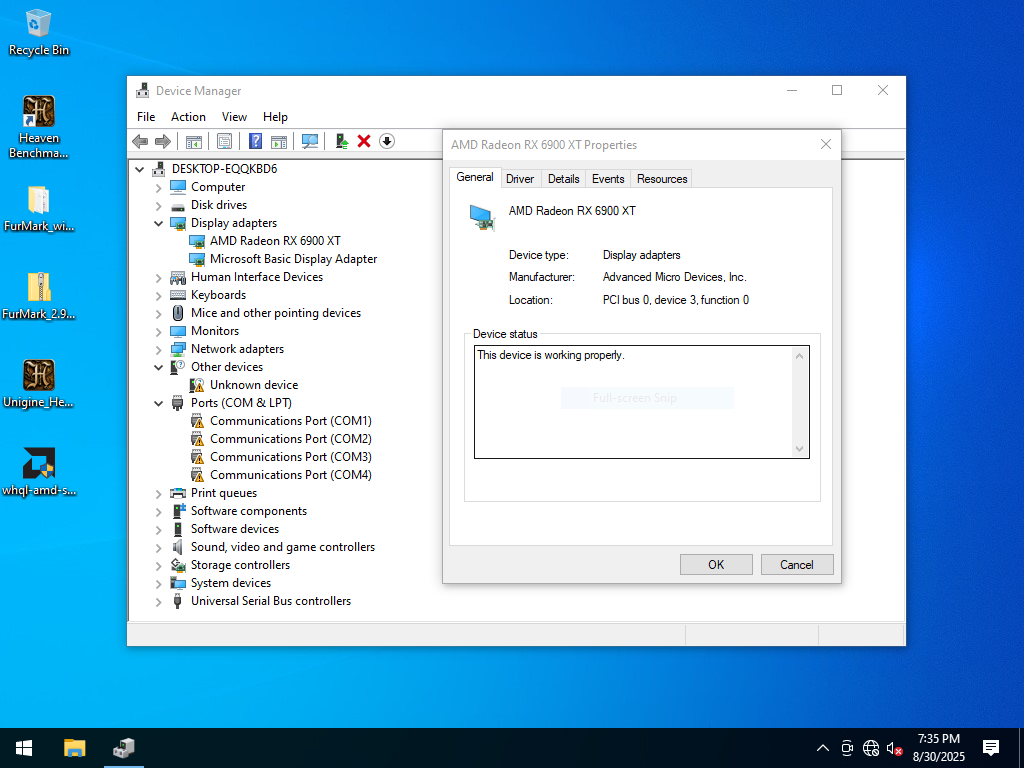Toggle the Show/Hide Console Tree toolbar icon
This screenshot has width=1024, height=768.
193,141
